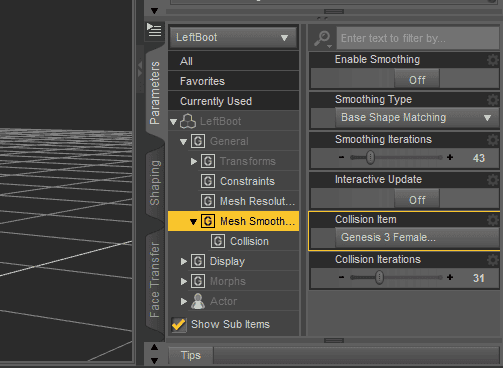The height and width of the screenshot is (368, 503).
Task: Click the search magnifier icon
Action: [323, 39]
